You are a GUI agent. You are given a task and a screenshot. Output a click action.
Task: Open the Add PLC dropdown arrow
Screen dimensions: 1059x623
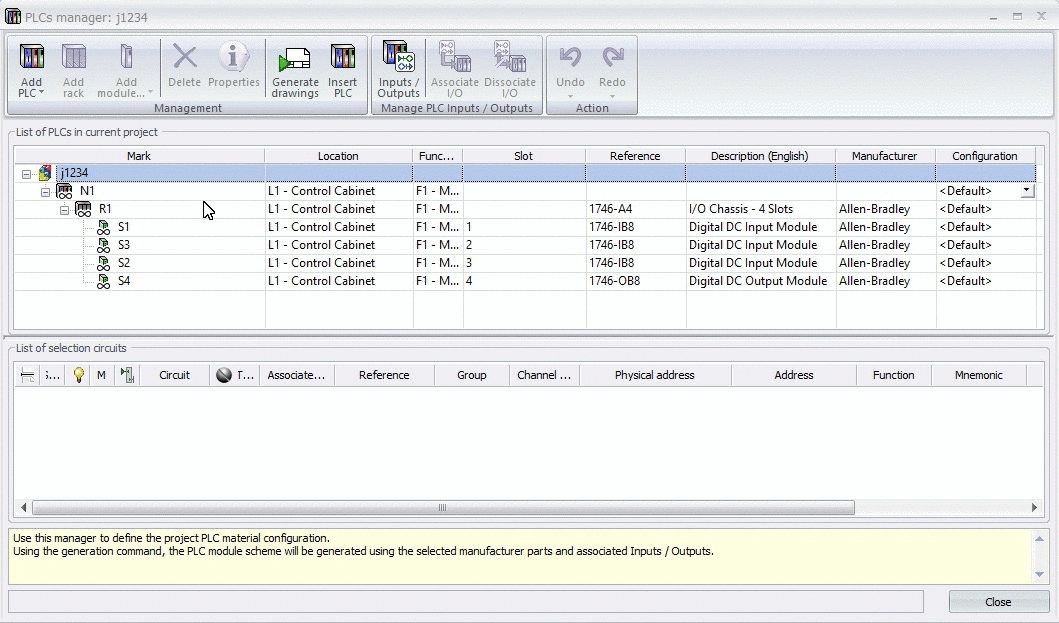[x=41, y=93]
